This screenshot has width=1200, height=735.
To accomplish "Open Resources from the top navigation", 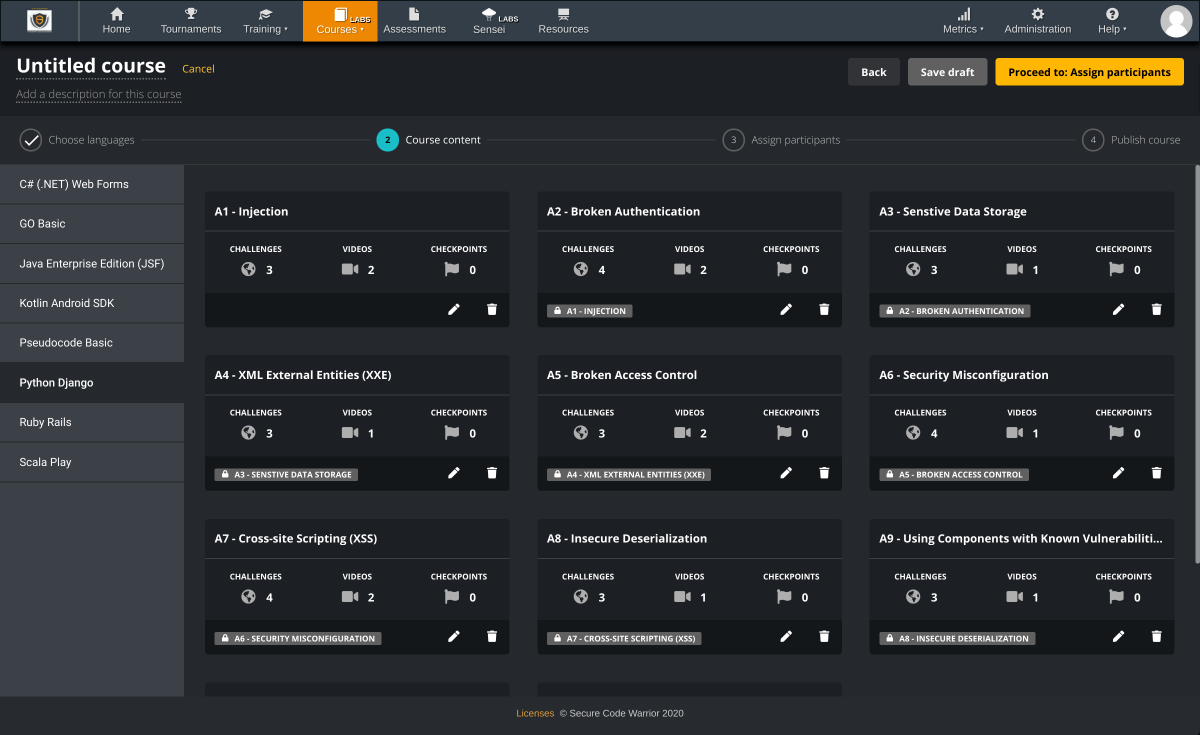I will coord(563,21).
